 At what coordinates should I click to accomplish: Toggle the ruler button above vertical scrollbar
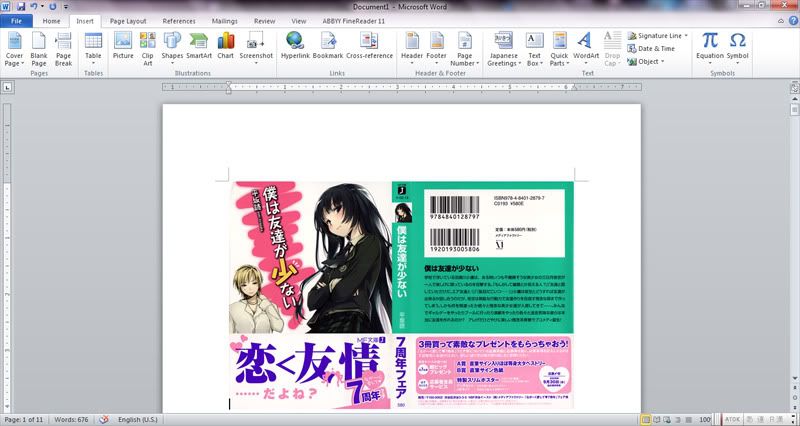(794, 88)
